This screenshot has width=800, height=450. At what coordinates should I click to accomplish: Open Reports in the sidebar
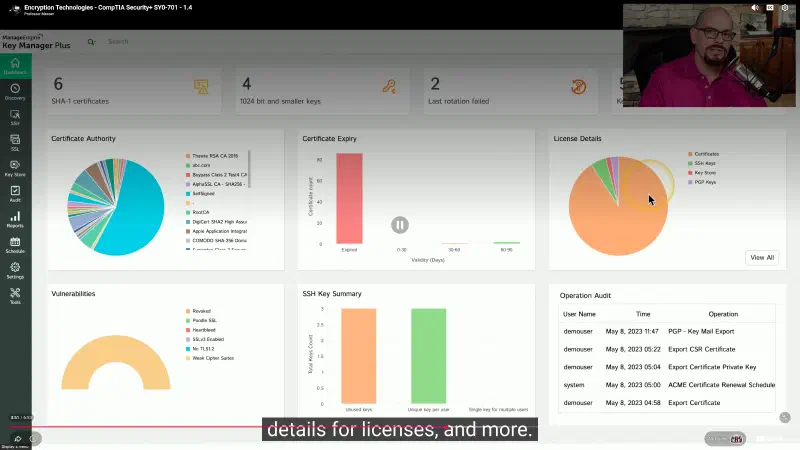pos(15,219)
